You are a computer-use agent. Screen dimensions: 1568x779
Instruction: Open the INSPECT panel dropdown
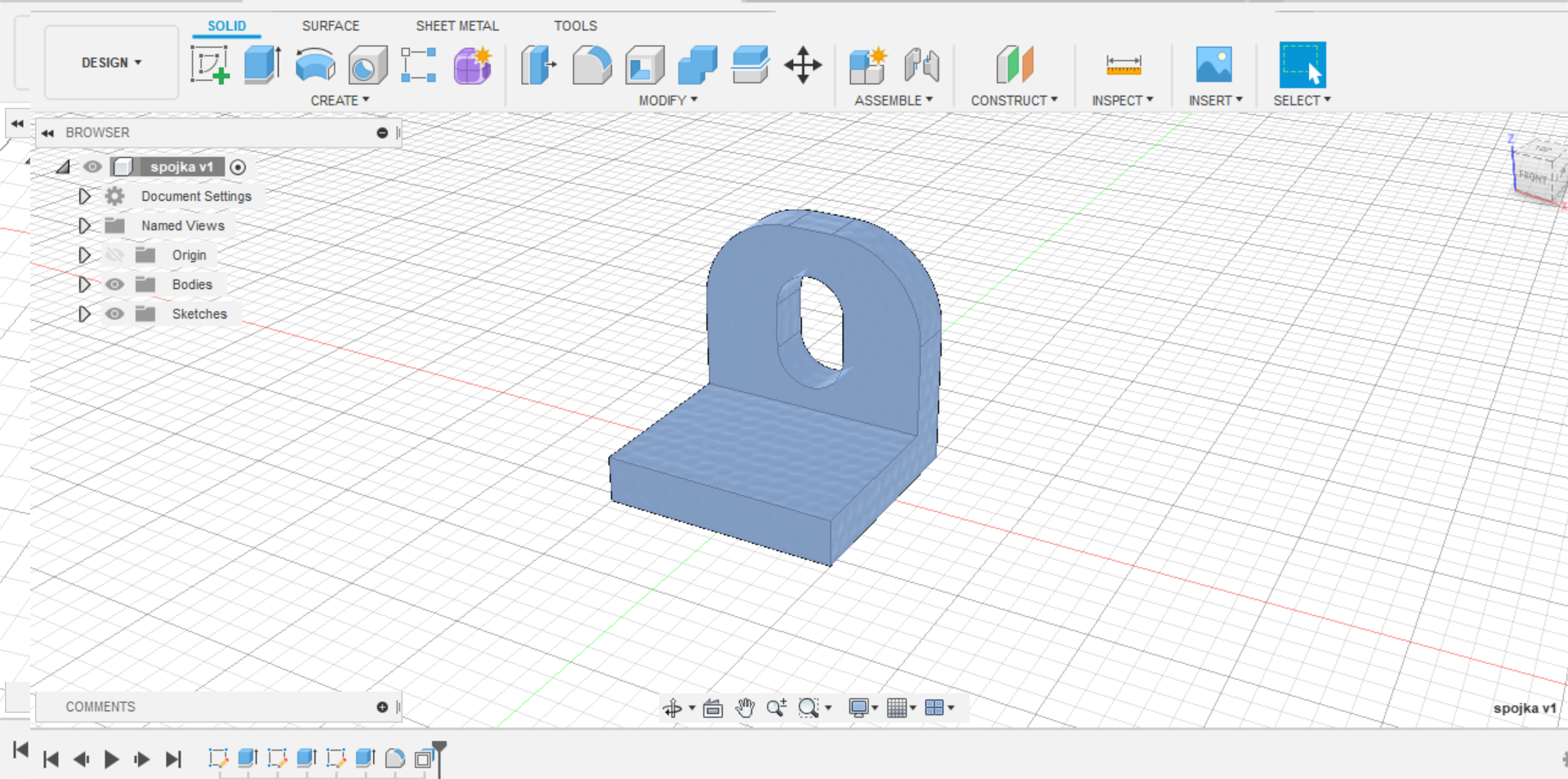[x=1123, y=100]
